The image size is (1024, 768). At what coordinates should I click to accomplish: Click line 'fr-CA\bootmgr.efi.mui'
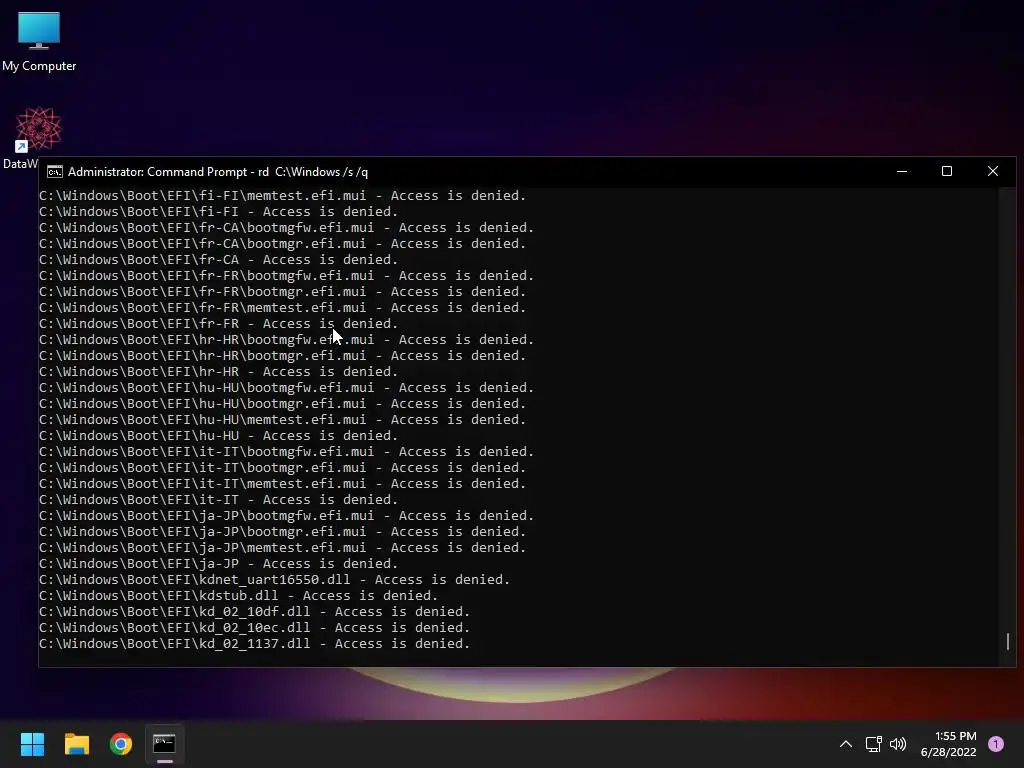283,244
